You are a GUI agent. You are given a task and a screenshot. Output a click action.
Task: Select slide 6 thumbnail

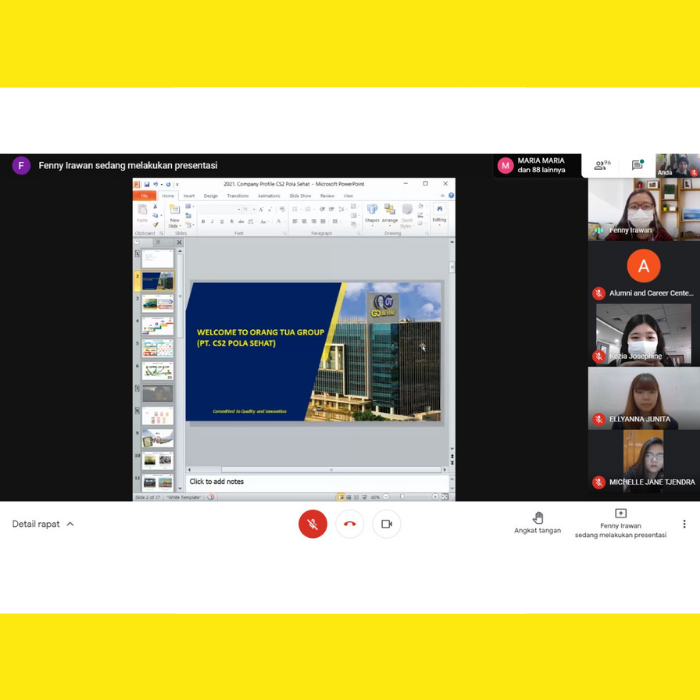[158, 371]
